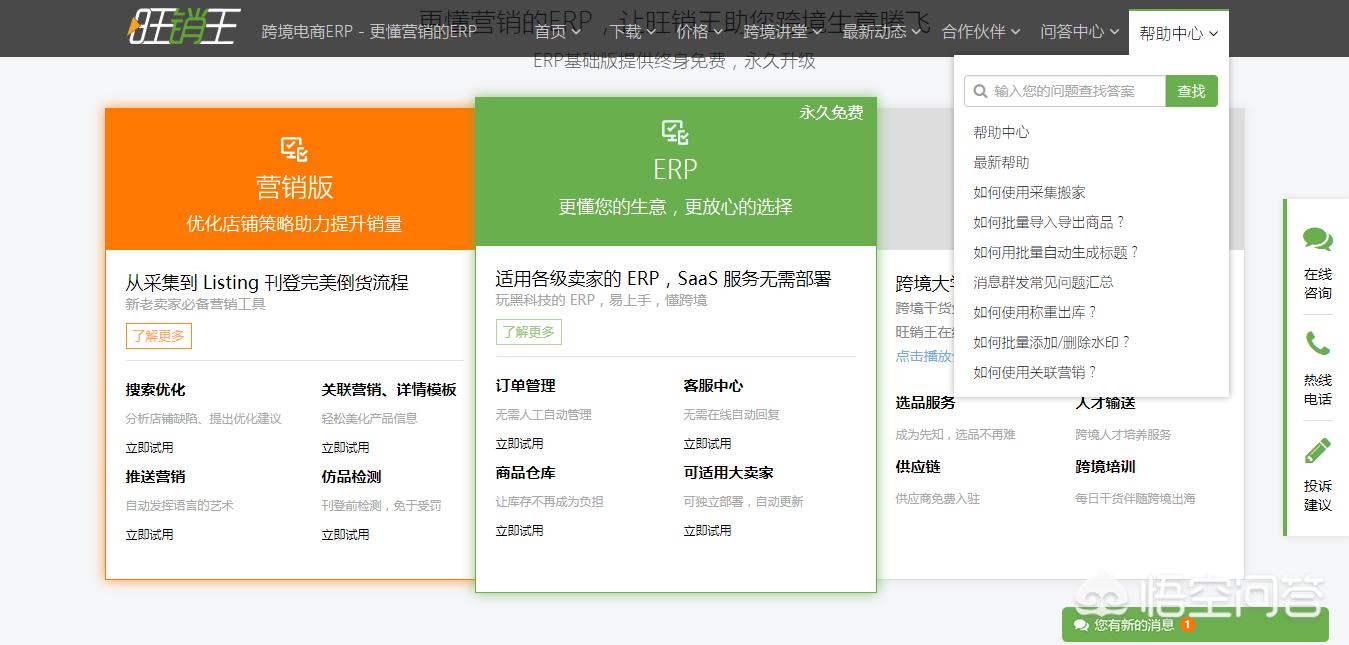
Task: Click the 营销版 card icon
Action: point(294,149)
